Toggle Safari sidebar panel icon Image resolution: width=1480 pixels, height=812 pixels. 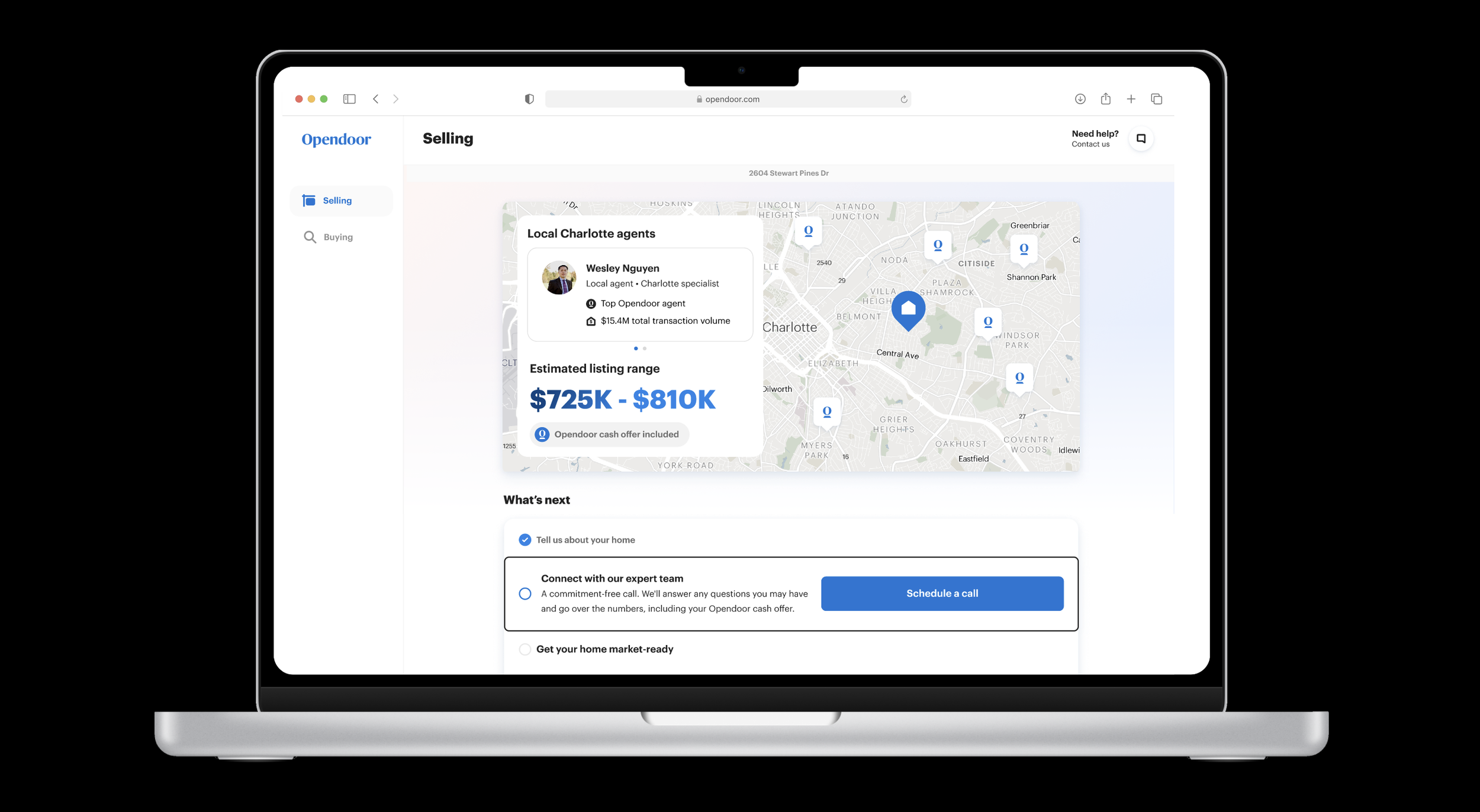349,99
